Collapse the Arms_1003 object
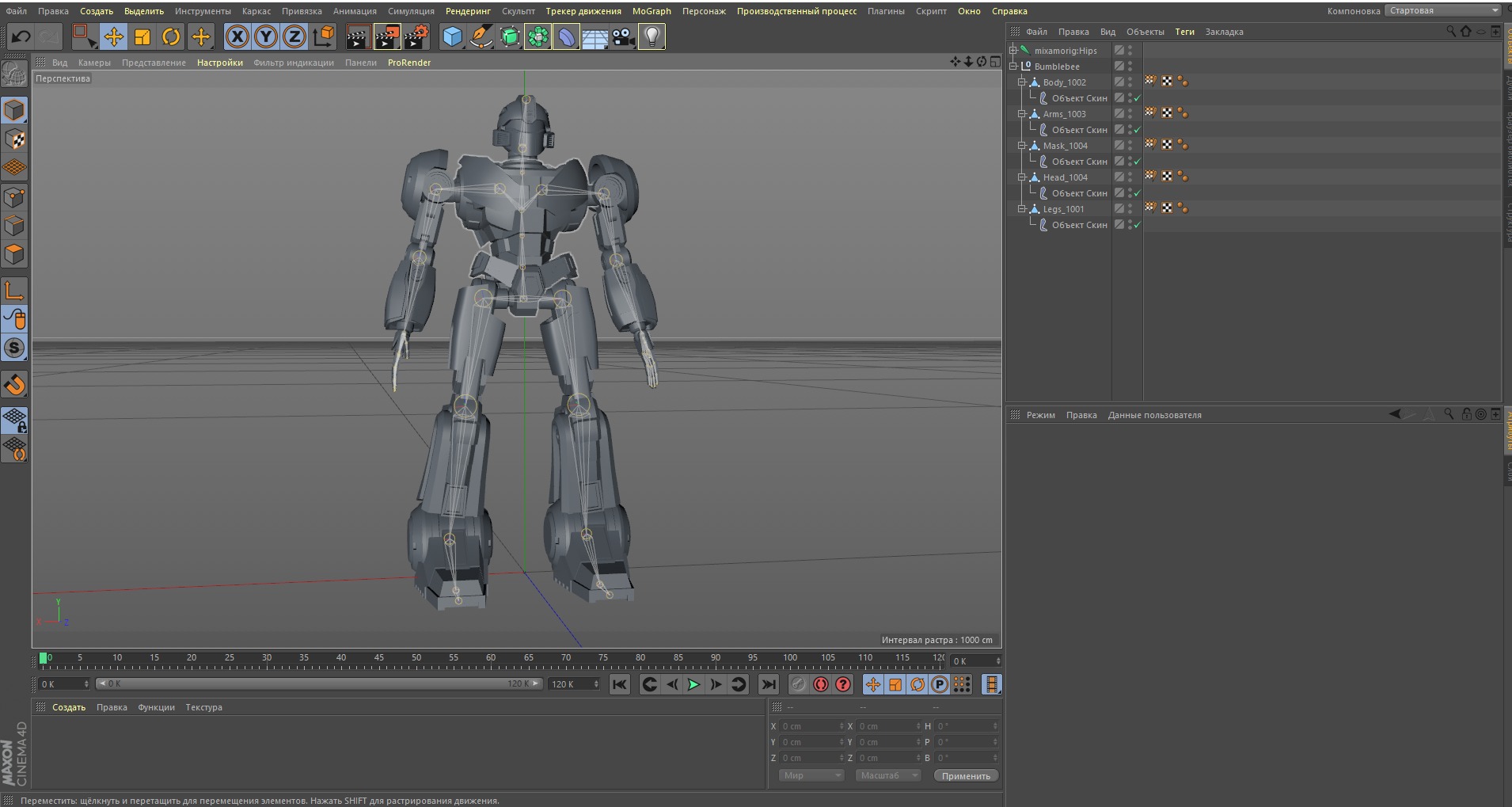This screenshot has height=807, width=1512. pyautogui.click(x=1021, y=114)
